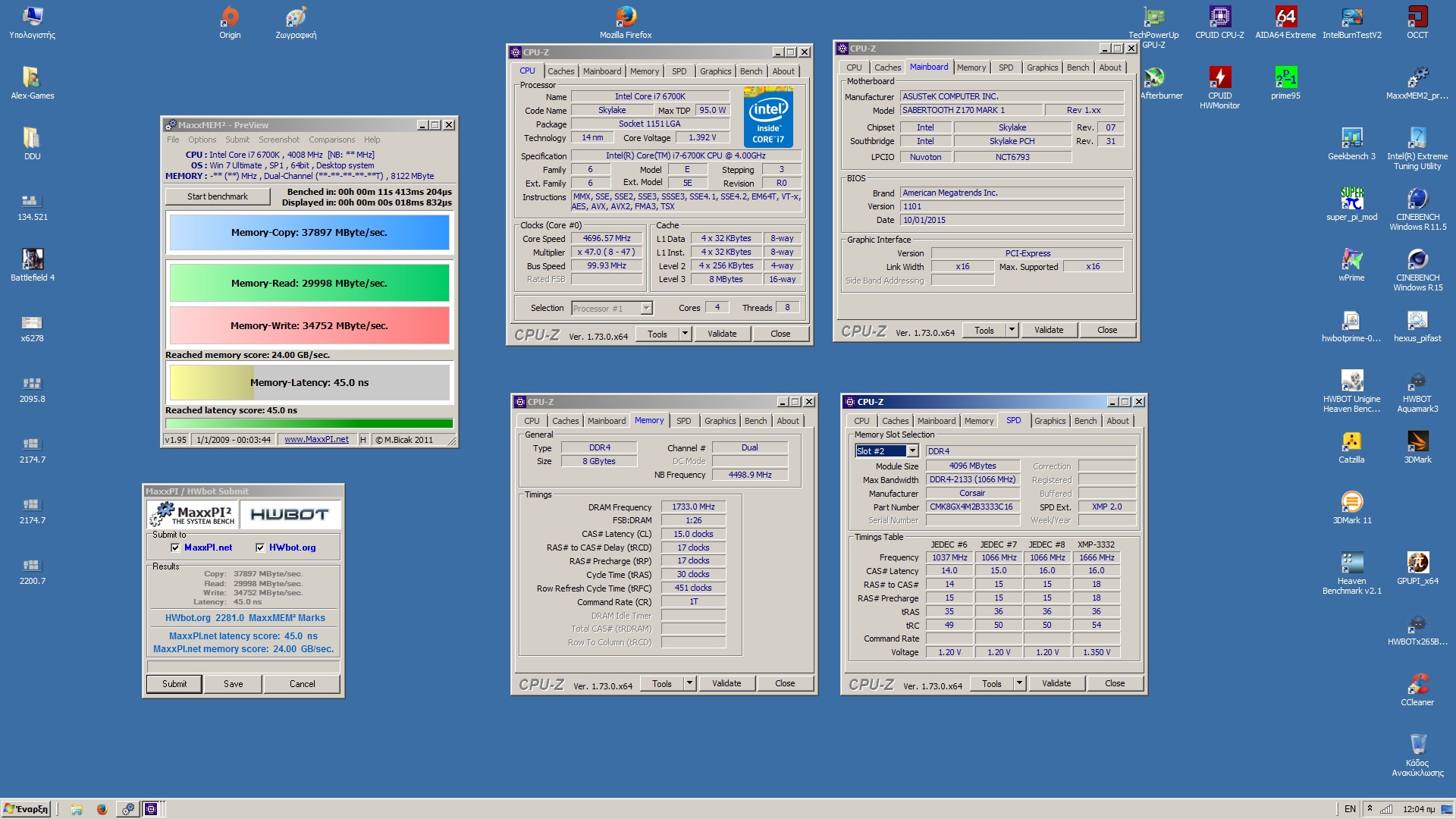Open www.MaxxPI.net link
Screen dimensions: 1456x819
click(x=316, y=440)
